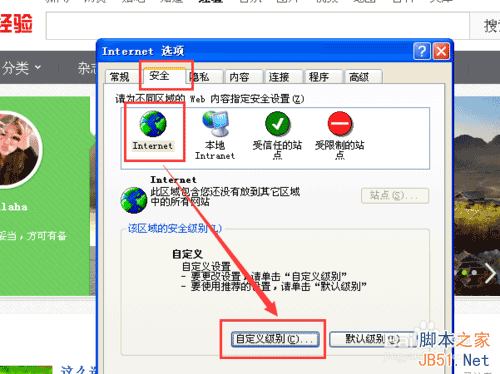Click the next-slide arrow on the banner
The height and width of the screenshot is (374, 500).
tap(490, 273)
